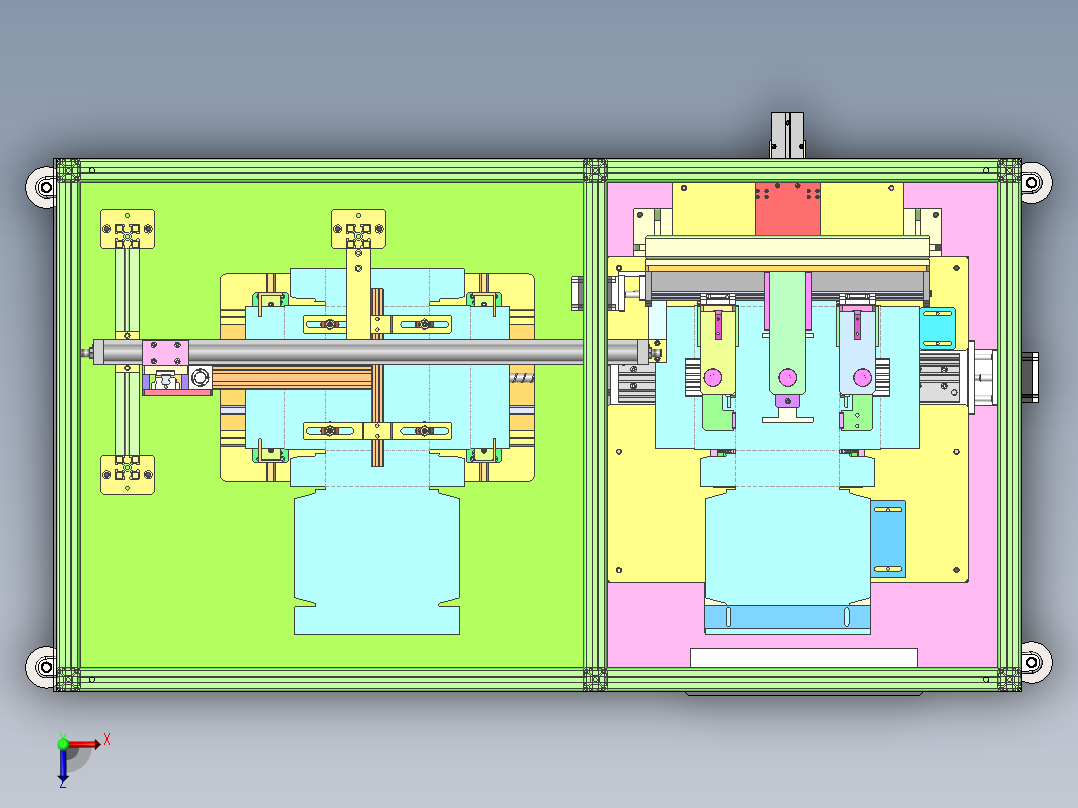Select the white T-shaped foot under center arm

[788, 414]
